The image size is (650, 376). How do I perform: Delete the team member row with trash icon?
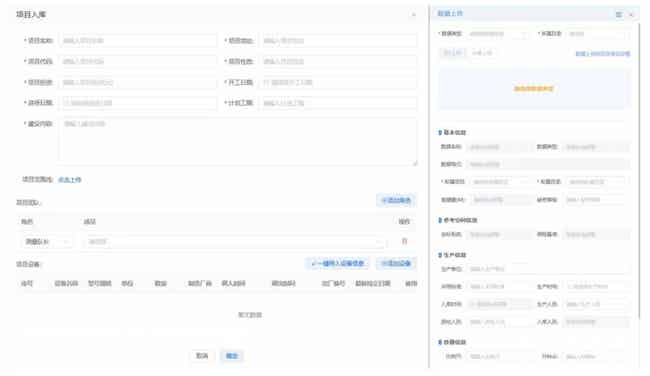404,241
